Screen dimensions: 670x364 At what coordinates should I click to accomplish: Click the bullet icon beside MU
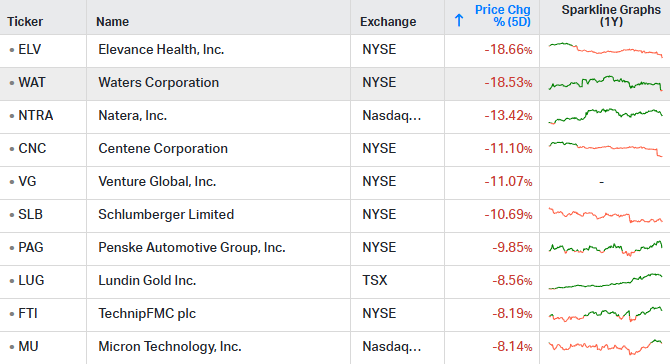coord(12,347)
